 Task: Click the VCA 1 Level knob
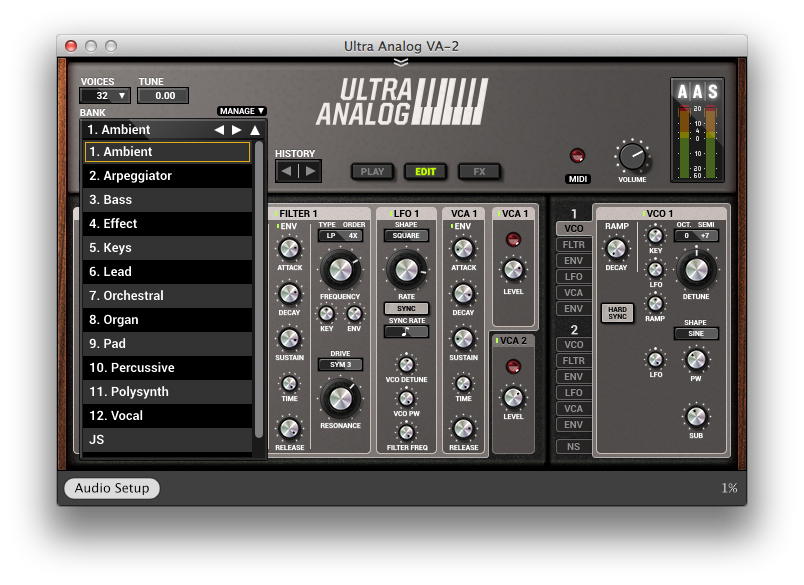click(513, 270)
